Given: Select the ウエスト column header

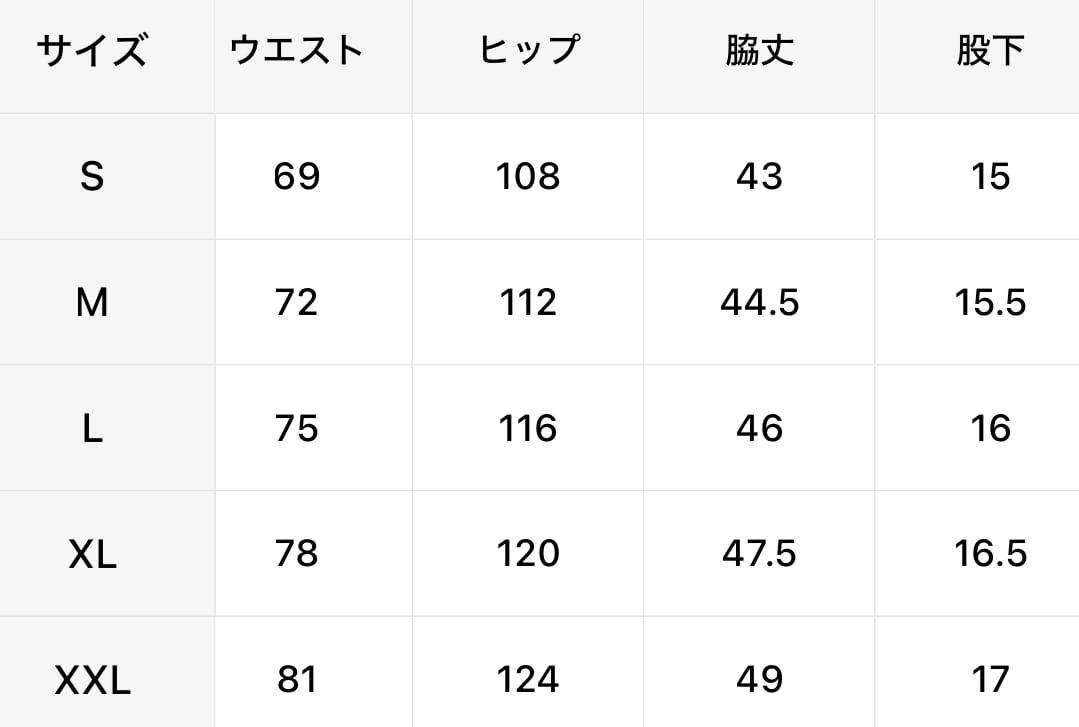Looking at the screenshot, I should pyautogui.click(x=297, y=51).
